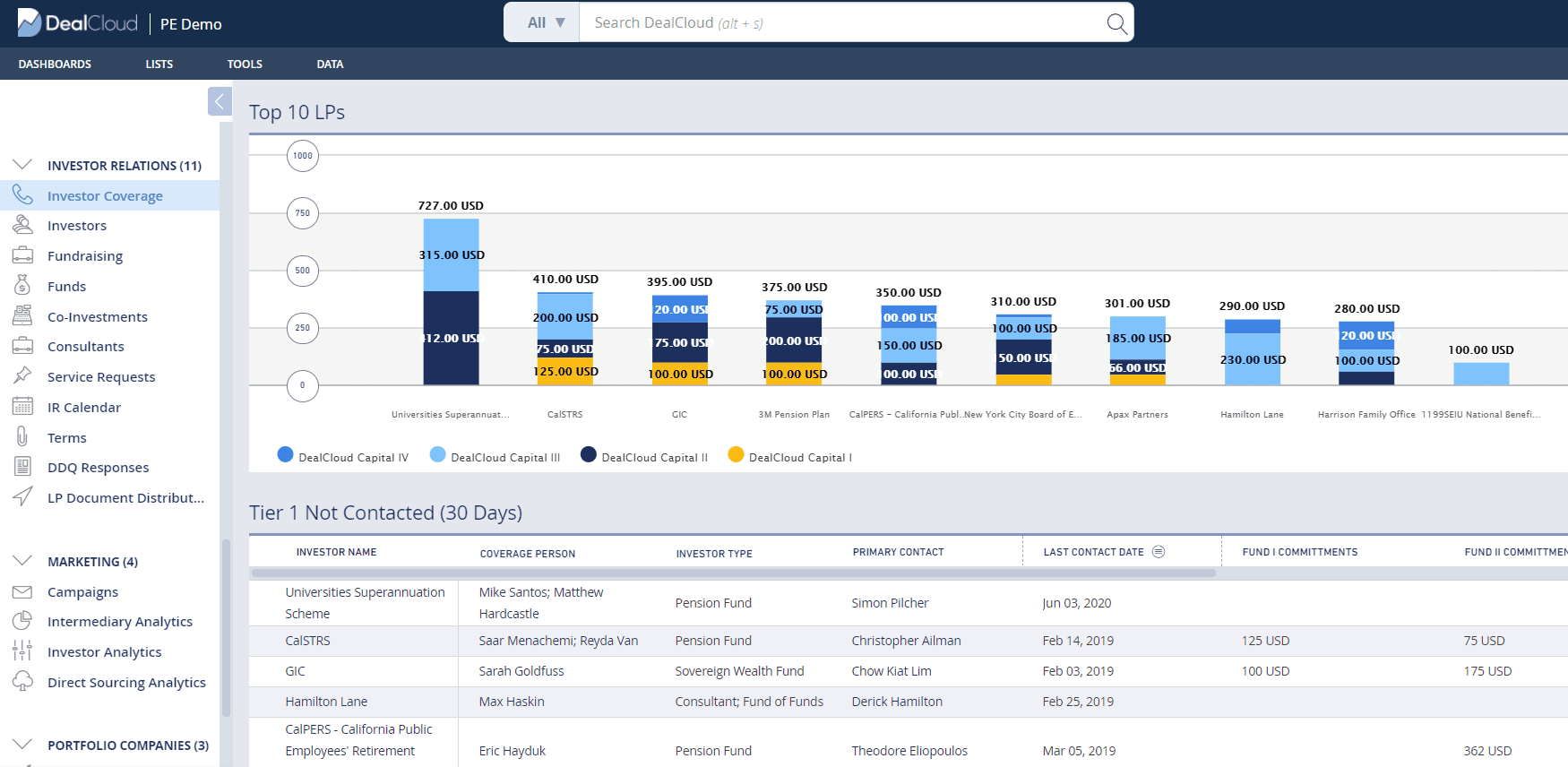
Task: Sort by the Investor Name column header
Action: (336, 552)
